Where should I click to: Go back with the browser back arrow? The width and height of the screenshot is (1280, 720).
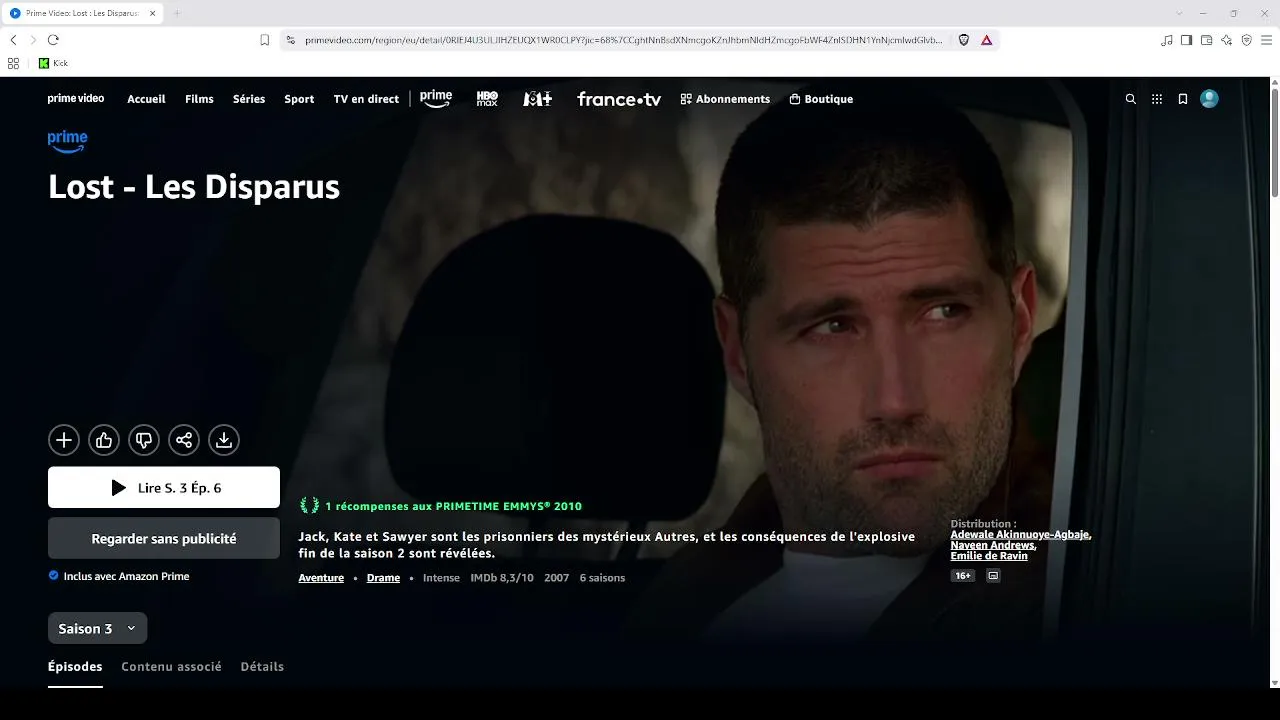[13, 40]
